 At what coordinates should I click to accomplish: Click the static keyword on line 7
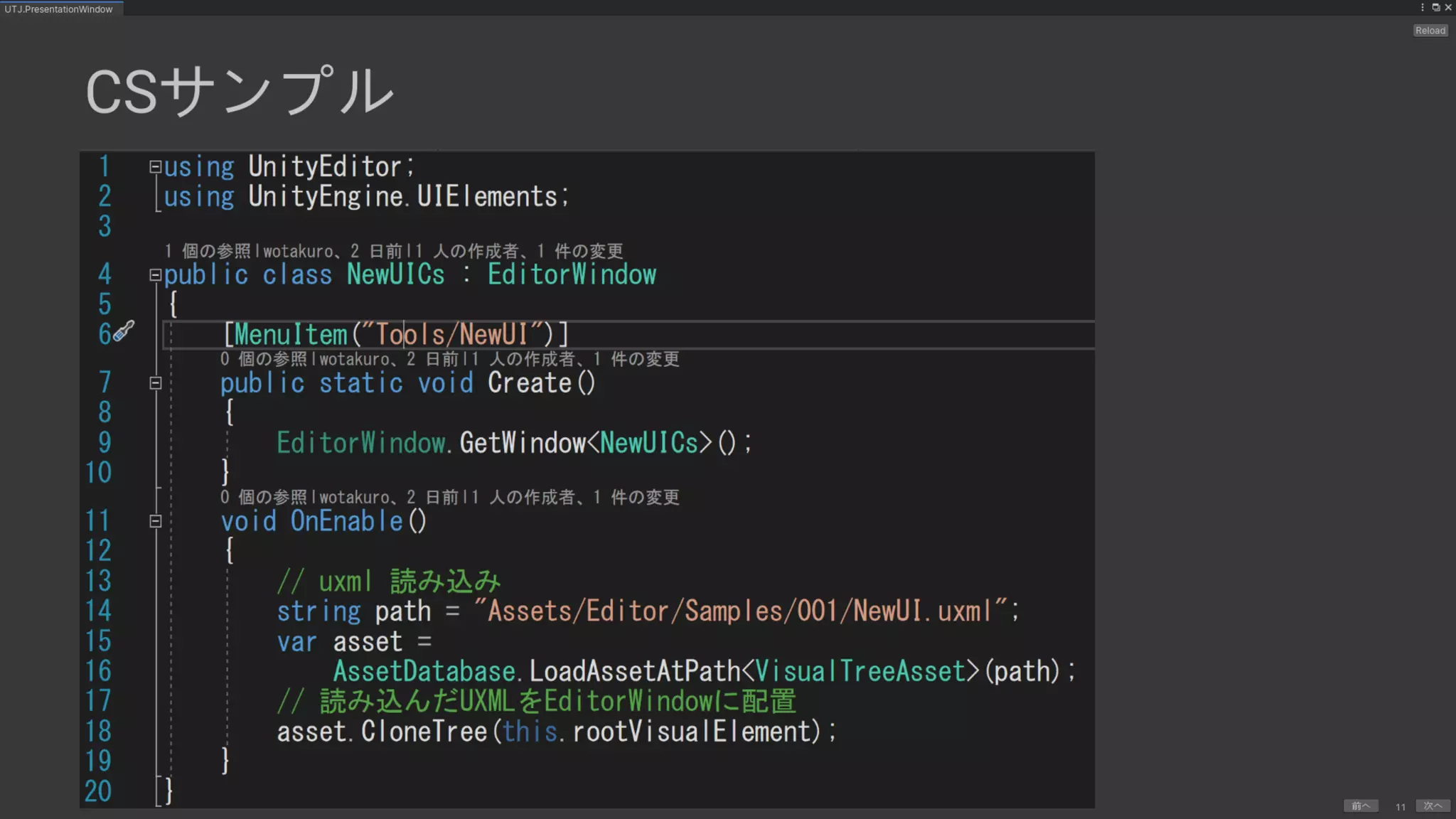pyautogui.click(x=360, y=383)
